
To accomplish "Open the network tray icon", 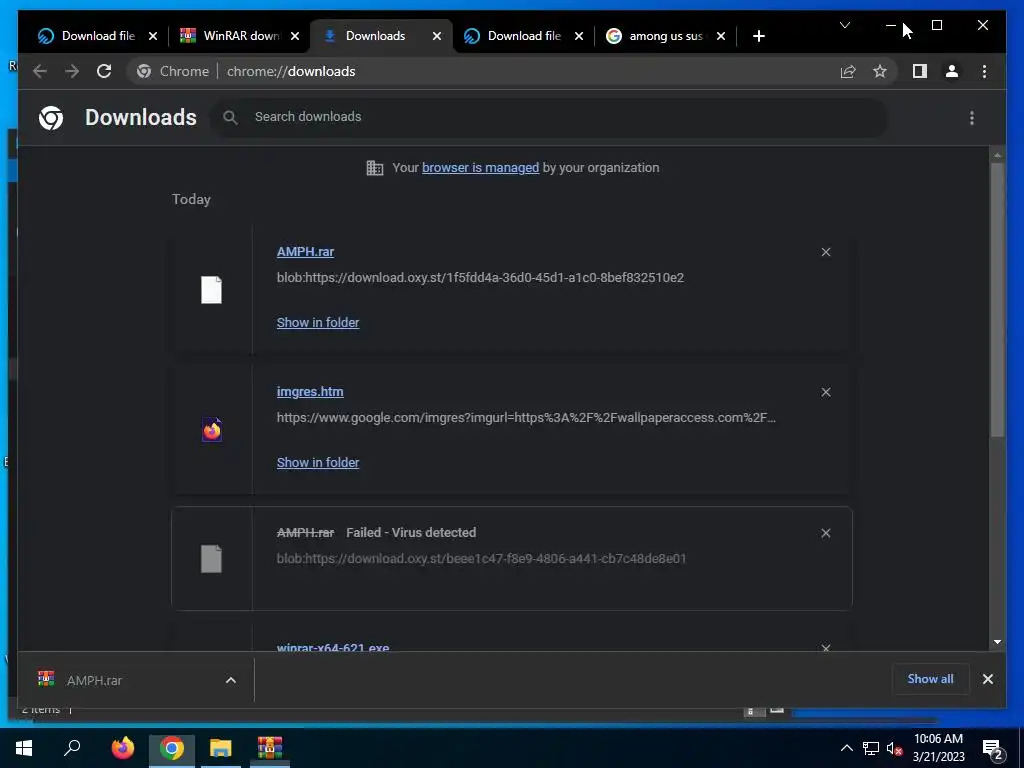I will coord(871,748).
